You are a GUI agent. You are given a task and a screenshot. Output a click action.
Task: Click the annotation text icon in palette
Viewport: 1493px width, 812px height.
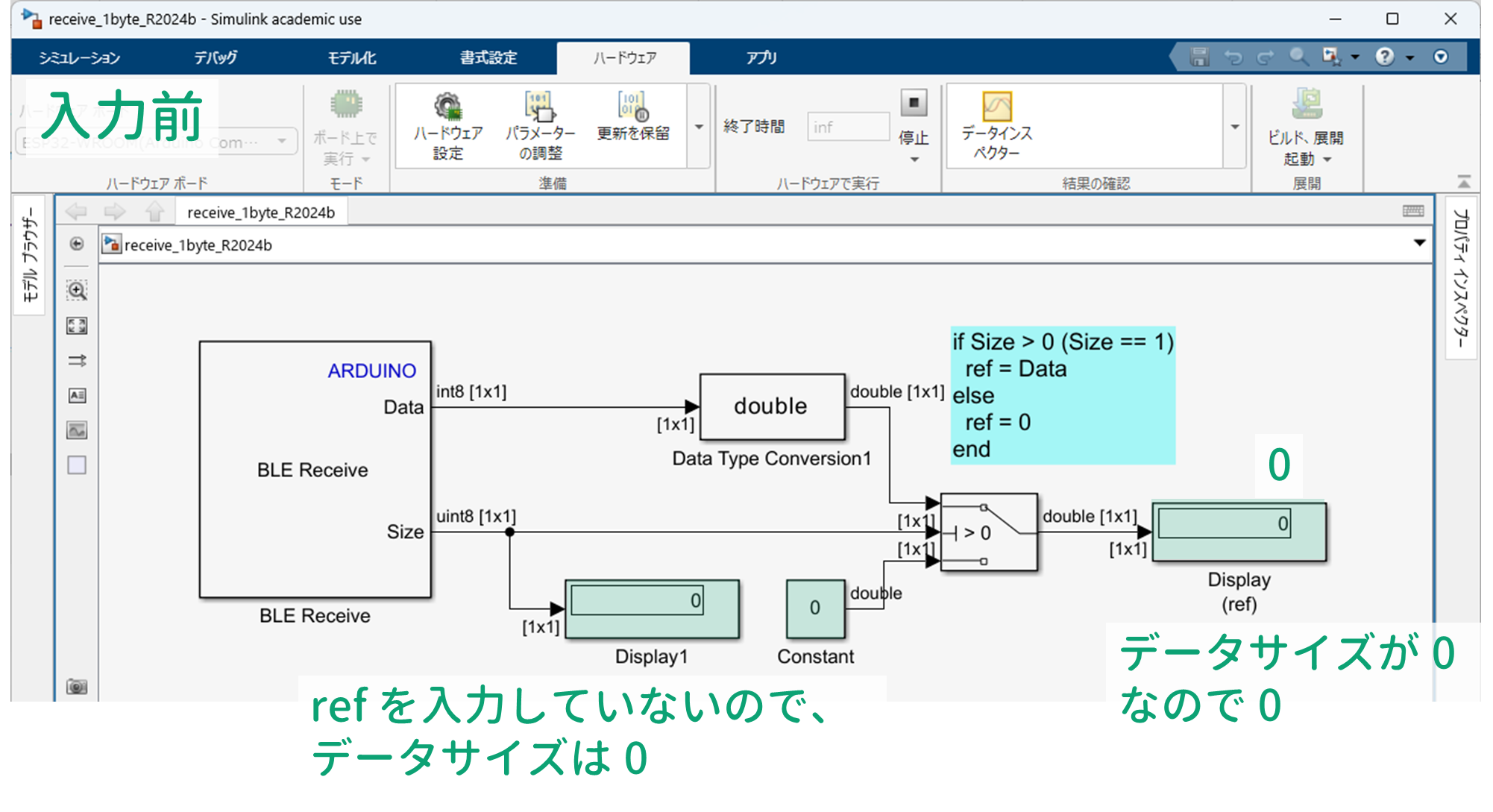pos(77,395)
